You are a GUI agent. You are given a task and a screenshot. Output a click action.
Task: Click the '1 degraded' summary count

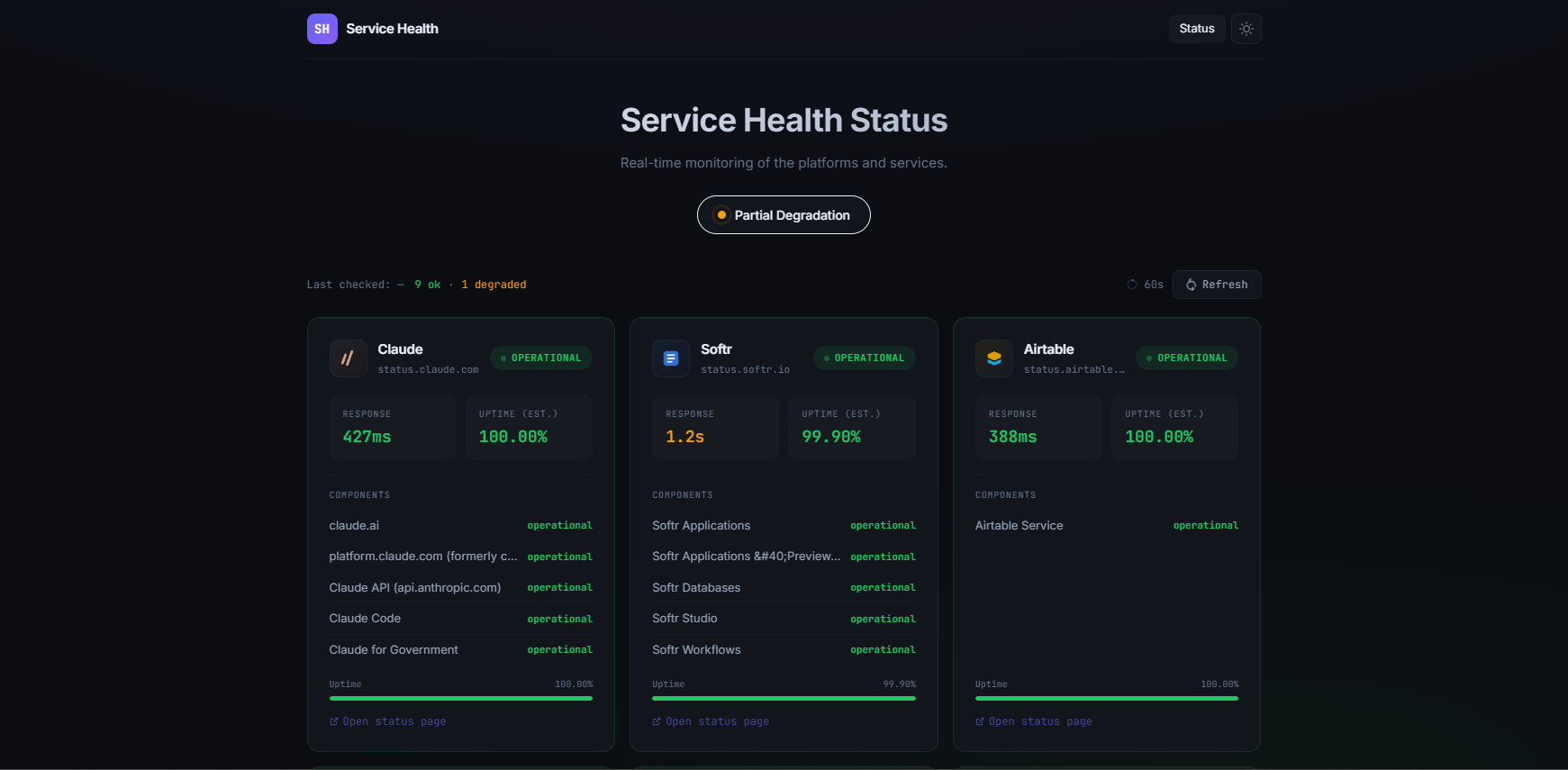coord(494,285)
